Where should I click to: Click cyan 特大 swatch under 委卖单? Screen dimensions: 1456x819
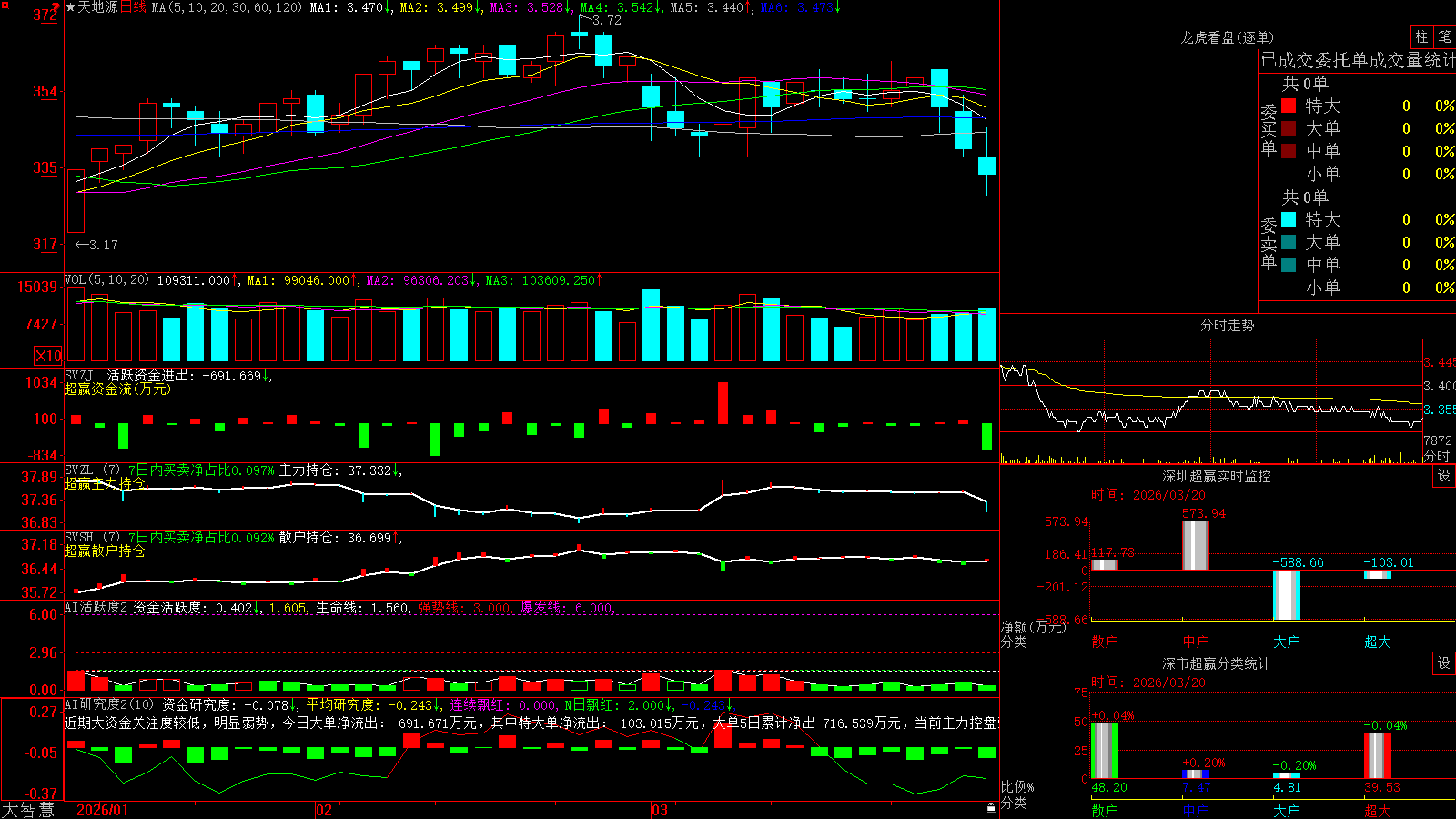(x=1289, y=219)
